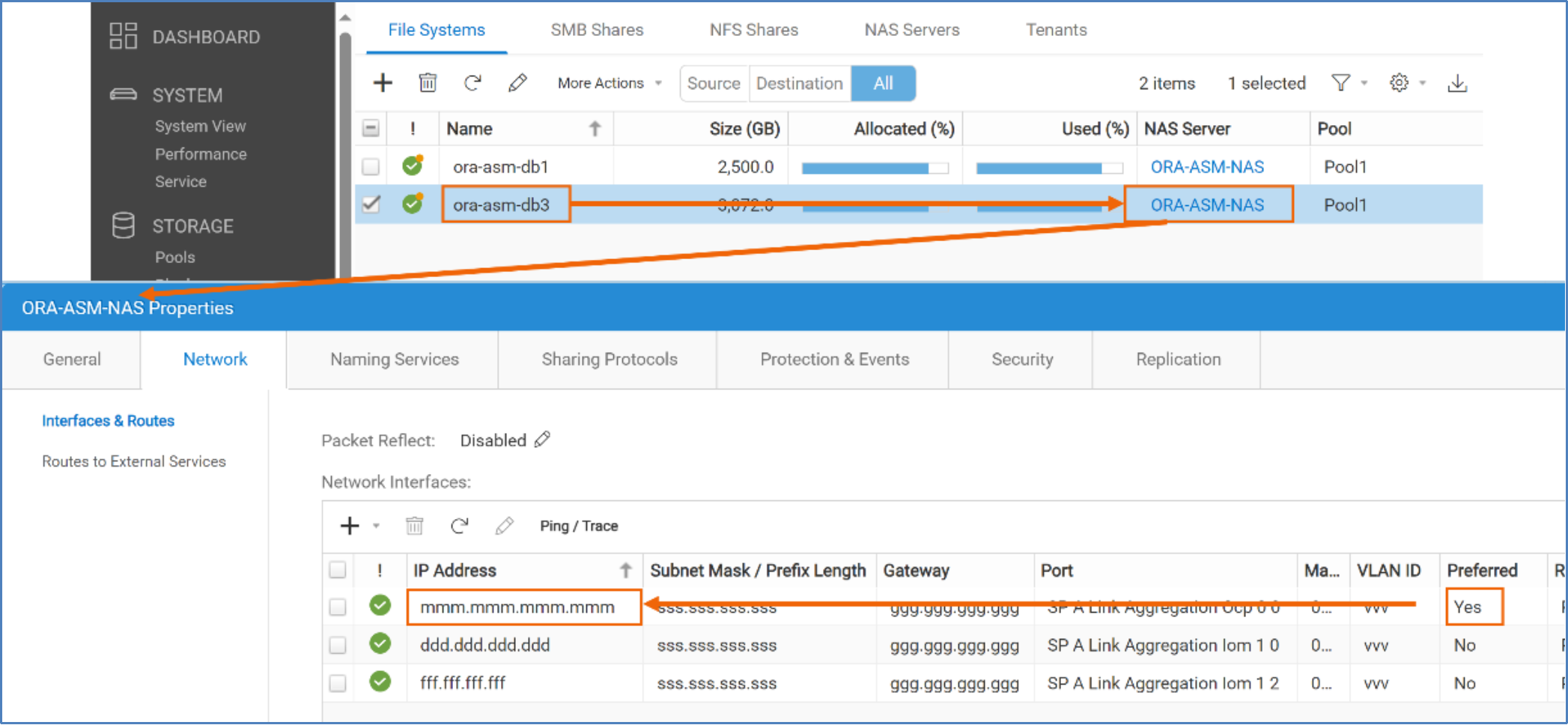Click the ora-asm-db1 Allocated percentage bar
This screenshot has width=1568, height=725.
pyautogui.click(x=875, y=168)
